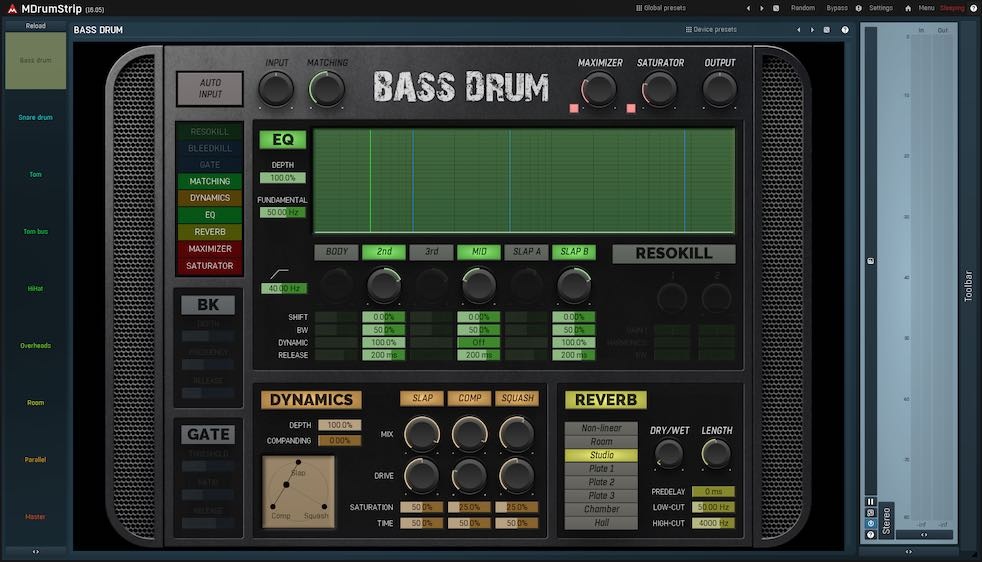
Task: Expand the device list width arrows
Action: coord(36,552)
